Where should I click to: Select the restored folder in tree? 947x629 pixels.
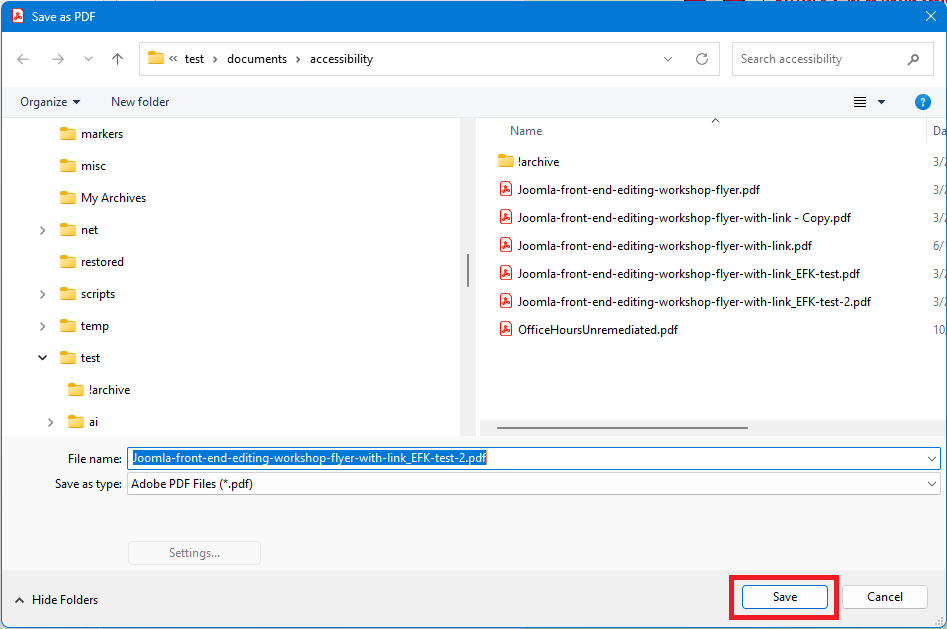coord(92,262)
